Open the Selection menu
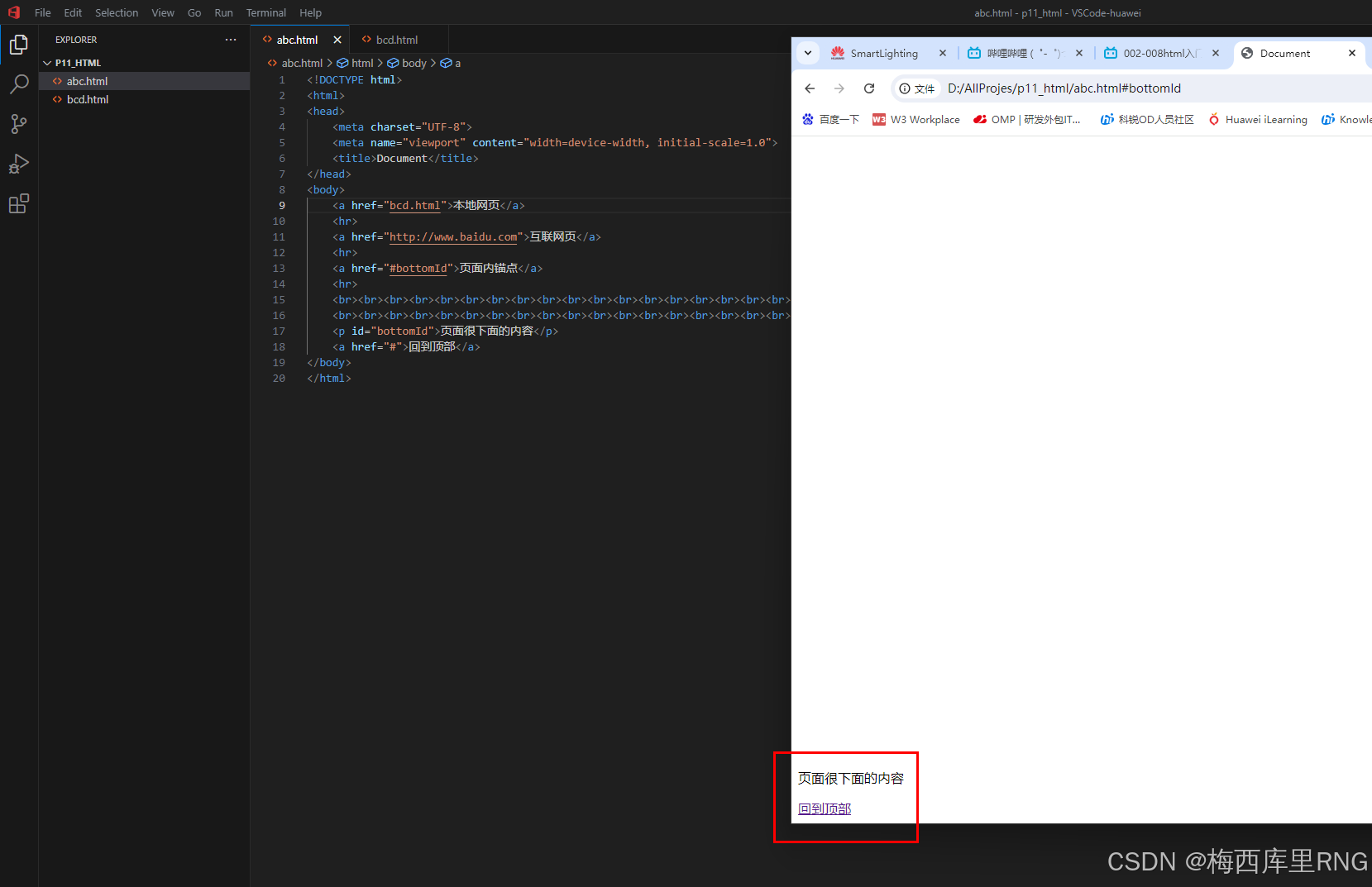The image size is (1372, 887). click(x=117, y=12)
